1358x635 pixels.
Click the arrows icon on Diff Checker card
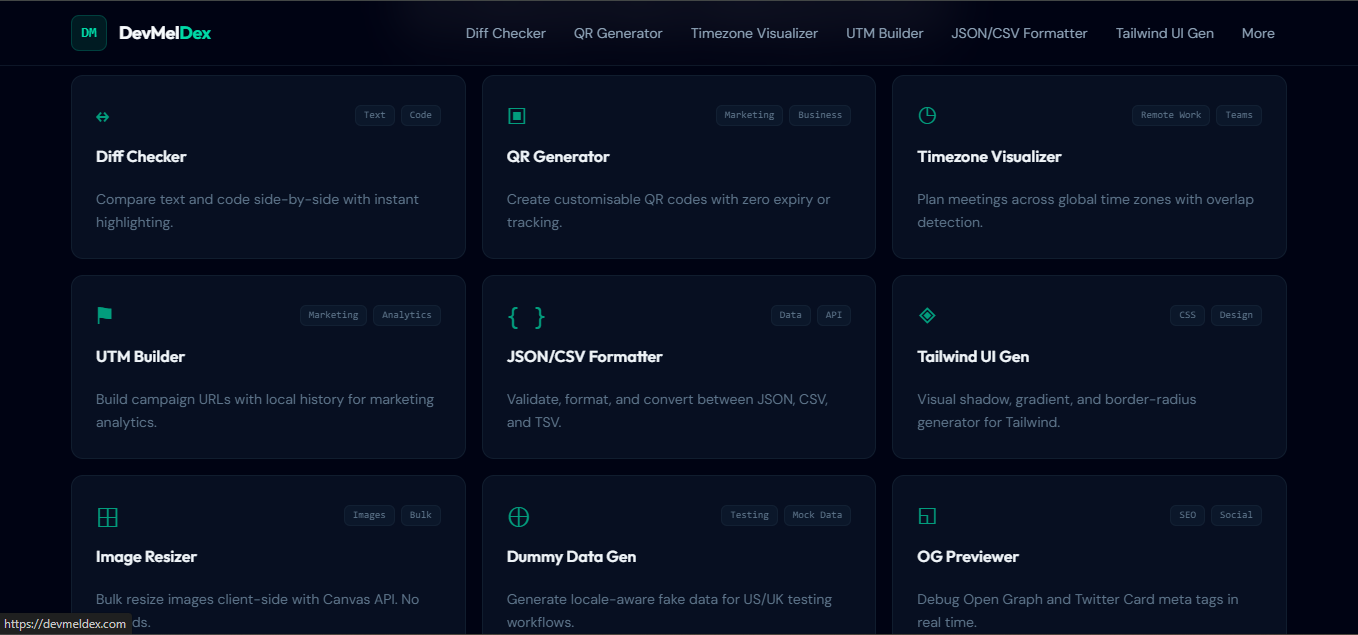tap(103, 116)
